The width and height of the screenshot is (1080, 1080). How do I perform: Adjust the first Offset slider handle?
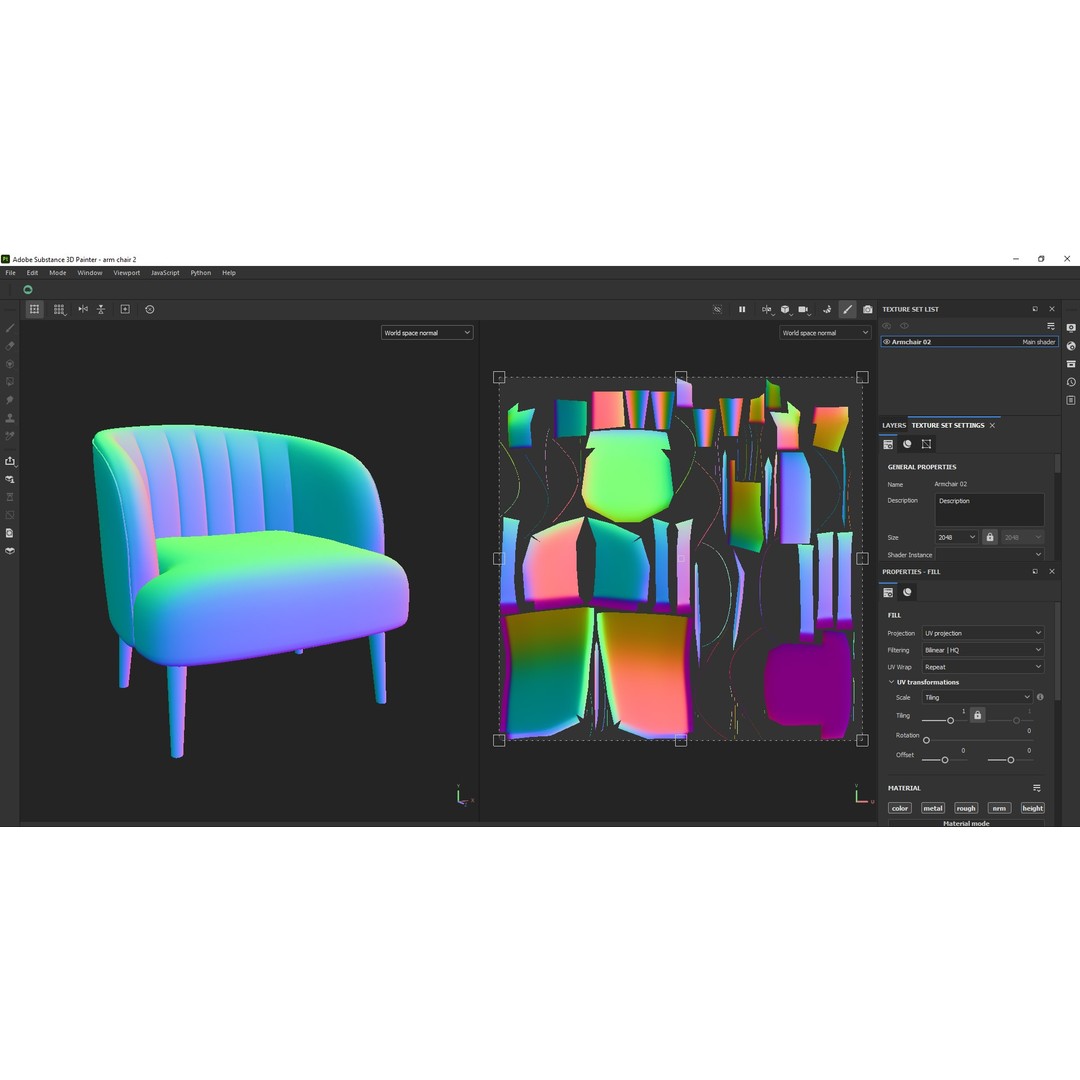coord(945,760)
